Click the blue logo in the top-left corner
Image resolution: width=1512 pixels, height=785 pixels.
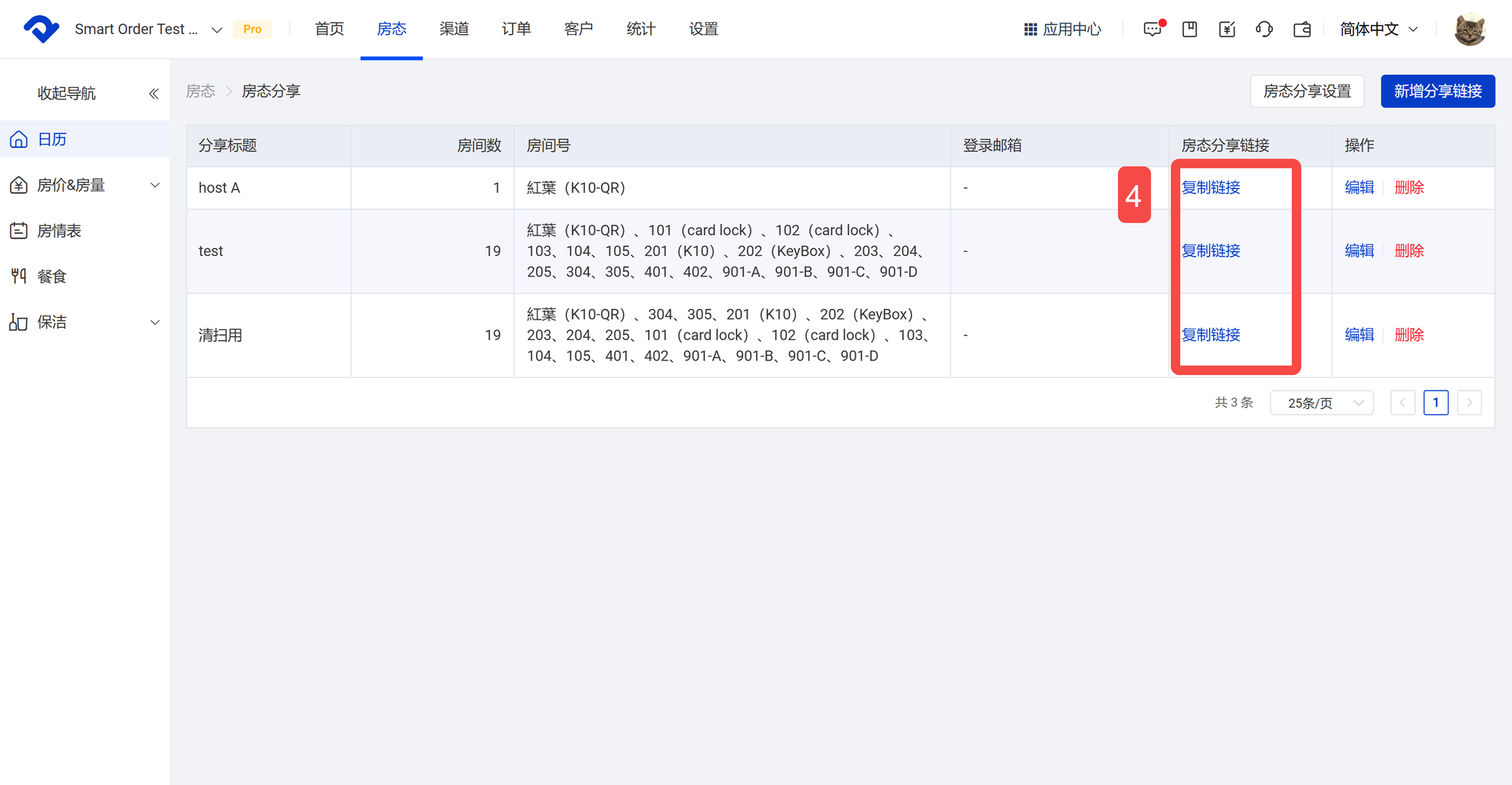pyautogui.click(x=41, y=29)
